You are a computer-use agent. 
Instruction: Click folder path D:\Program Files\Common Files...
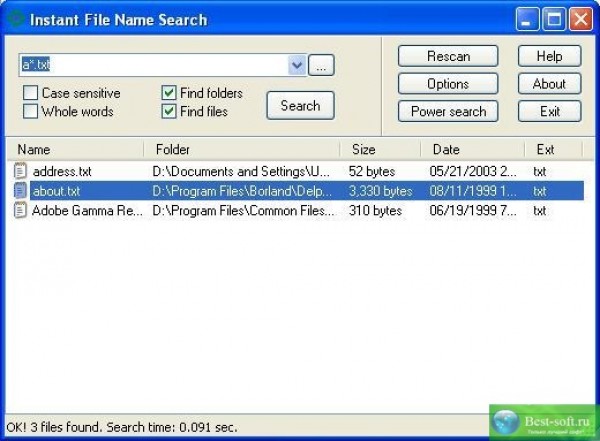pos(243,211)
